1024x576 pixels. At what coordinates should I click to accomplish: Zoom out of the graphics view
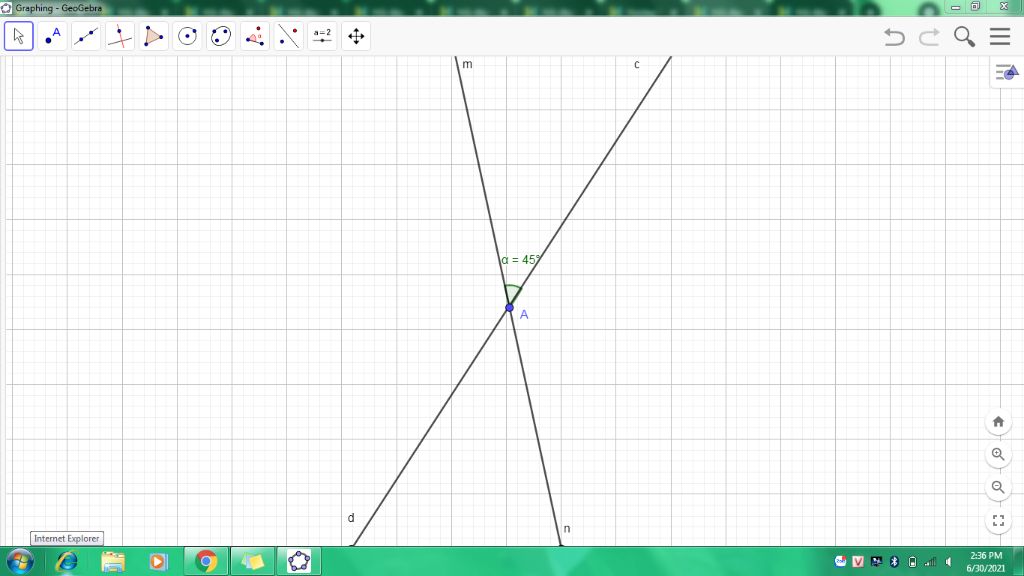(998, 487)
